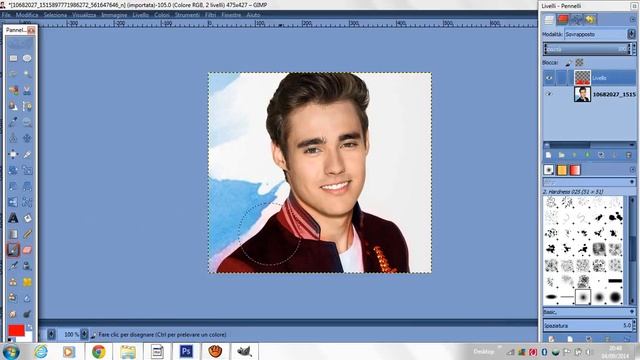The height and width of the screenshot is (360, 640).
Task: Open the Colori menu
Action: (x=162, y=15)
